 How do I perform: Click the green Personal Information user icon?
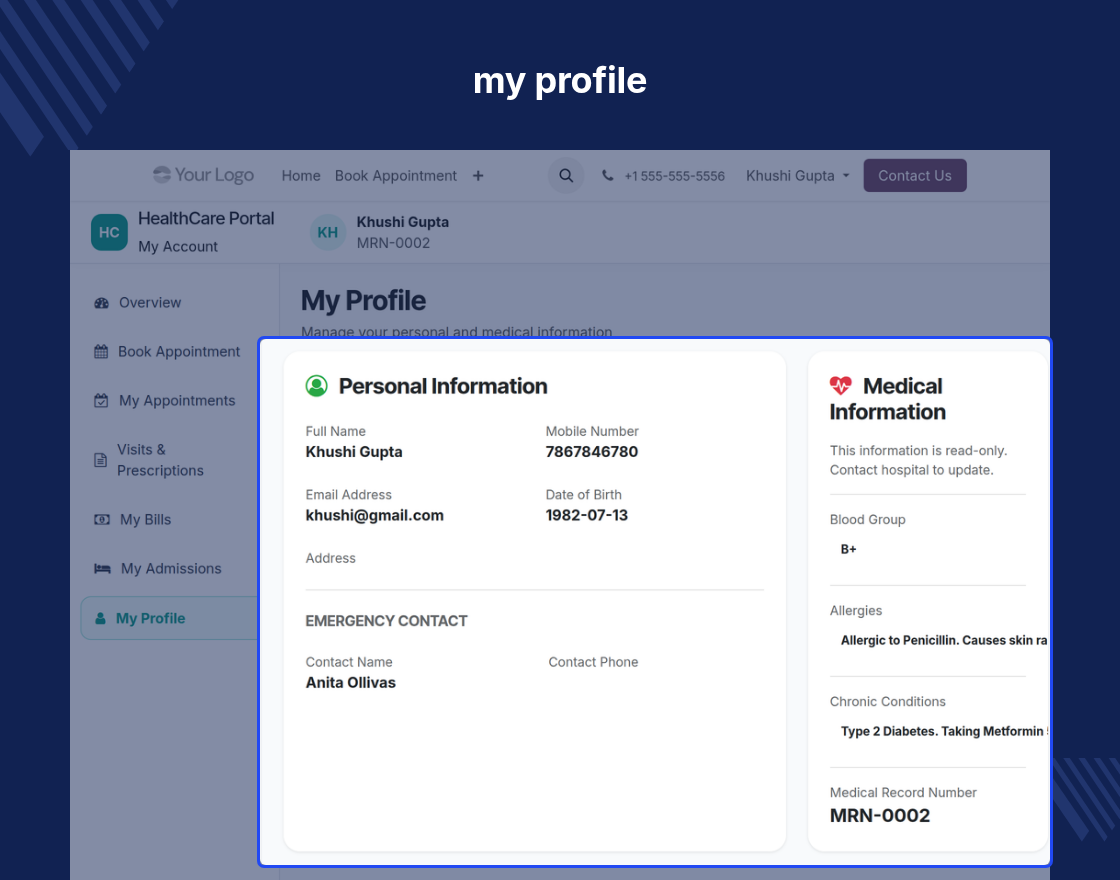click(x=316, y=386)
